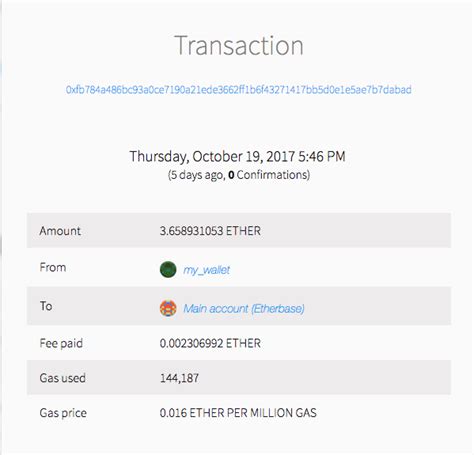
Task: Click the Transaction page heading
Action: tap(239, 45)
